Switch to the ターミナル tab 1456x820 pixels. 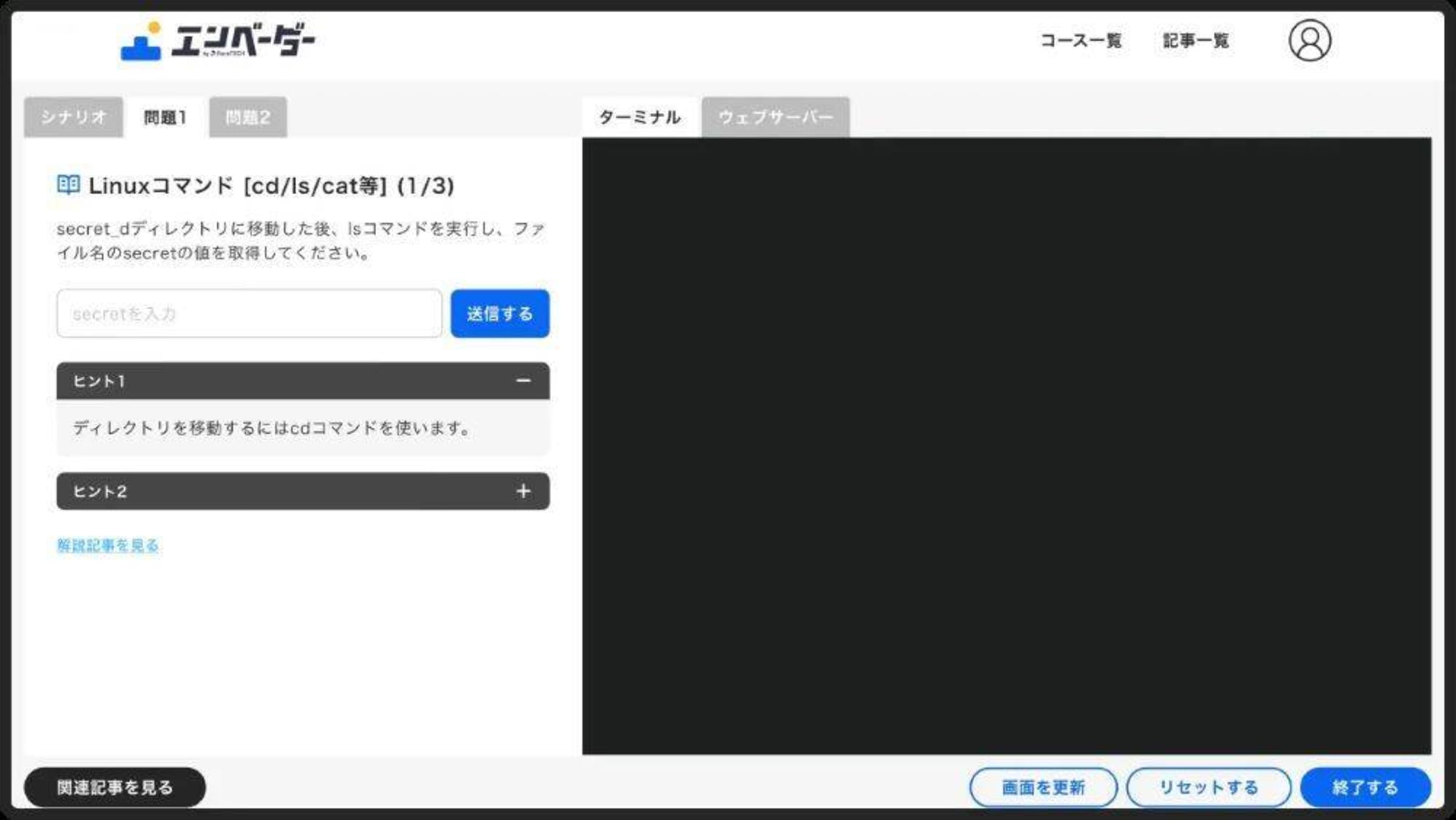(x=639, y=117)
